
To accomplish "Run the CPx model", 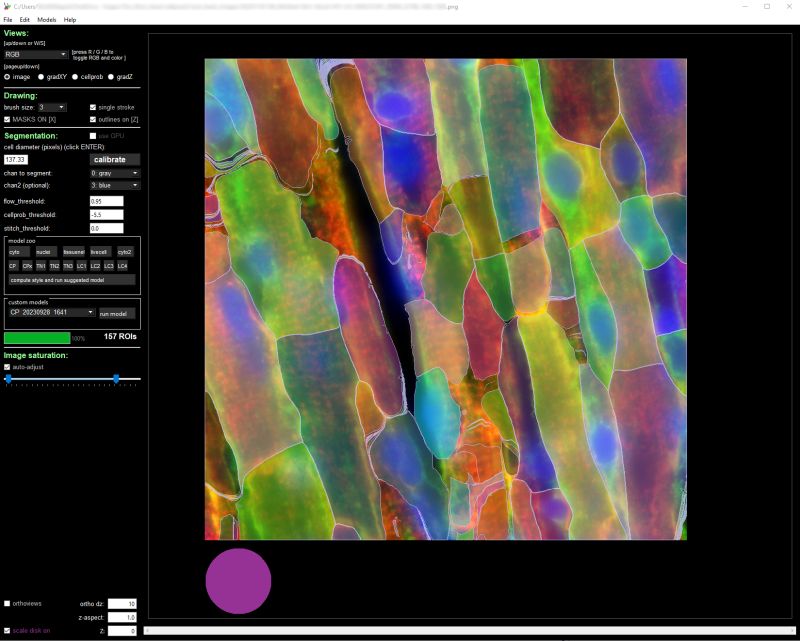I will (x=27, y=266).
